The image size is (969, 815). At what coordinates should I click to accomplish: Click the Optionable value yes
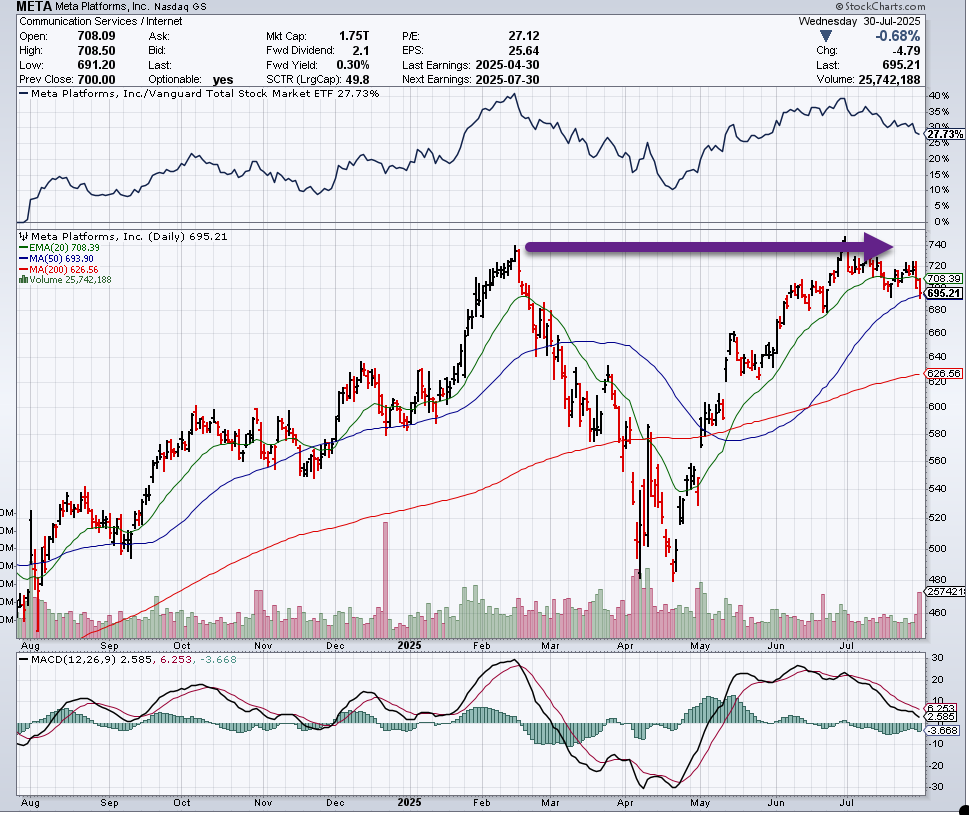click(x=223, y=80)
